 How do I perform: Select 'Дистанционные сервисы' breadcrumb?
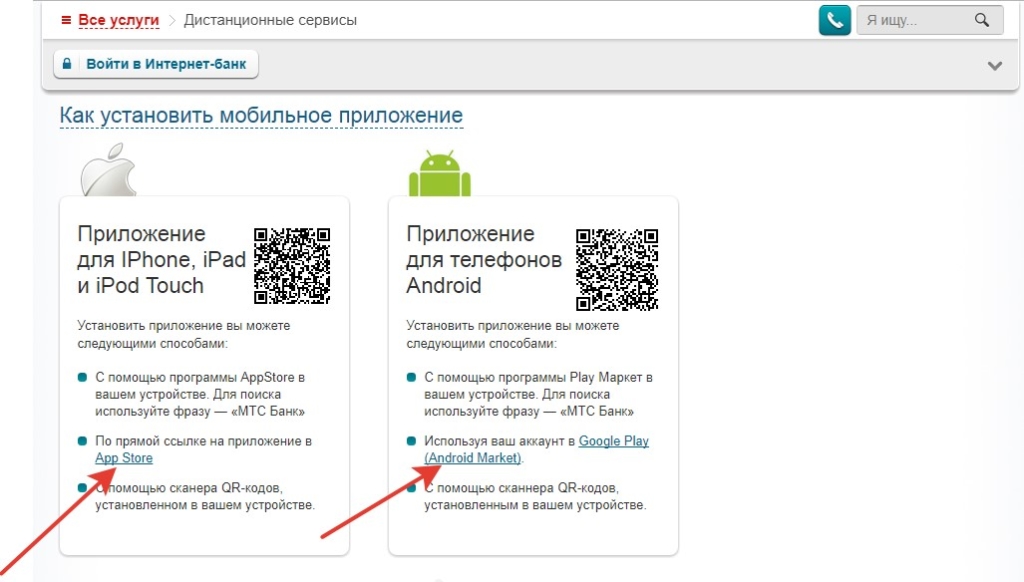[270, 20]
